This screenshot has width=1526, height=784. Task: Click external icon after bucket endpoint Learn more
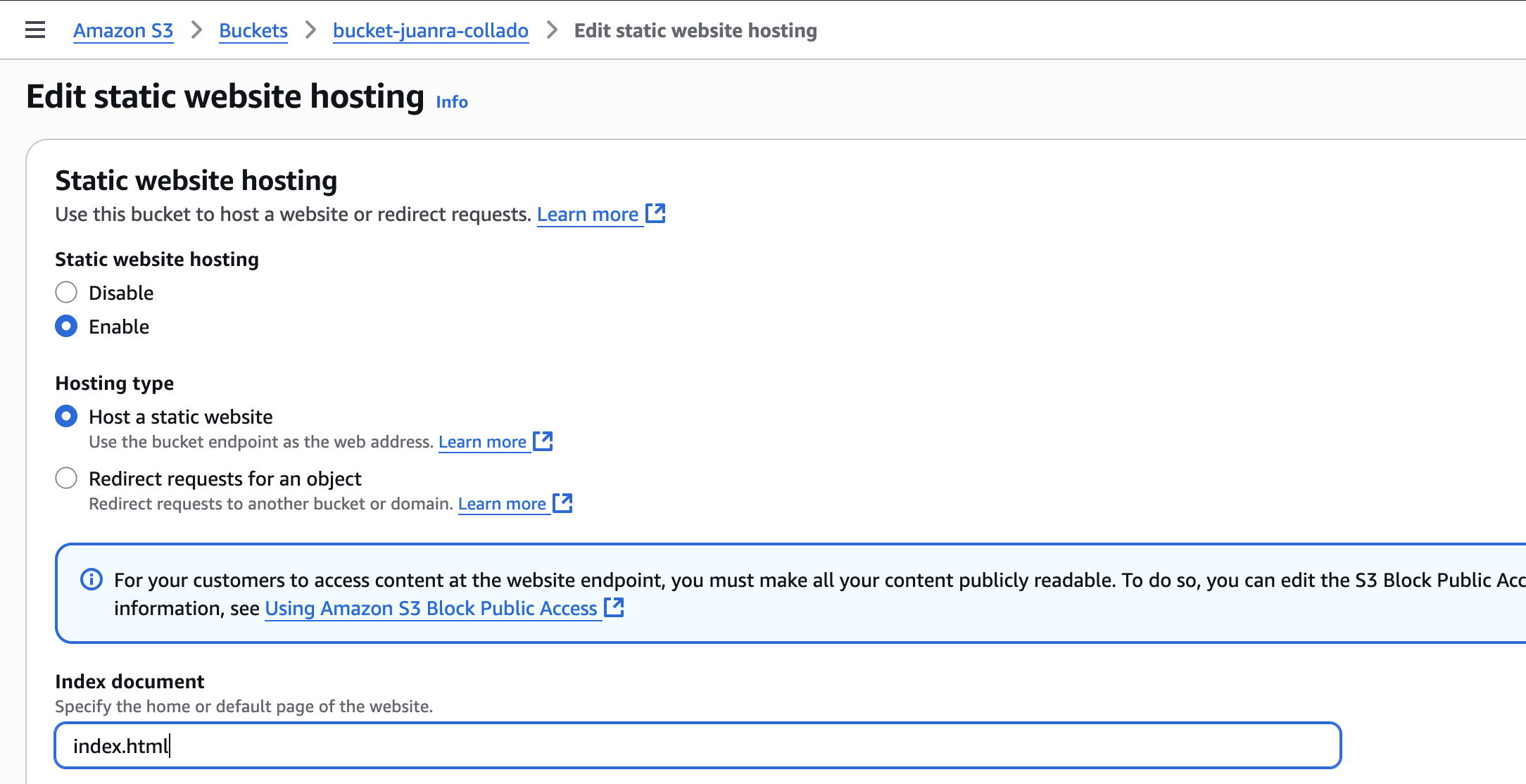(543, 441)
